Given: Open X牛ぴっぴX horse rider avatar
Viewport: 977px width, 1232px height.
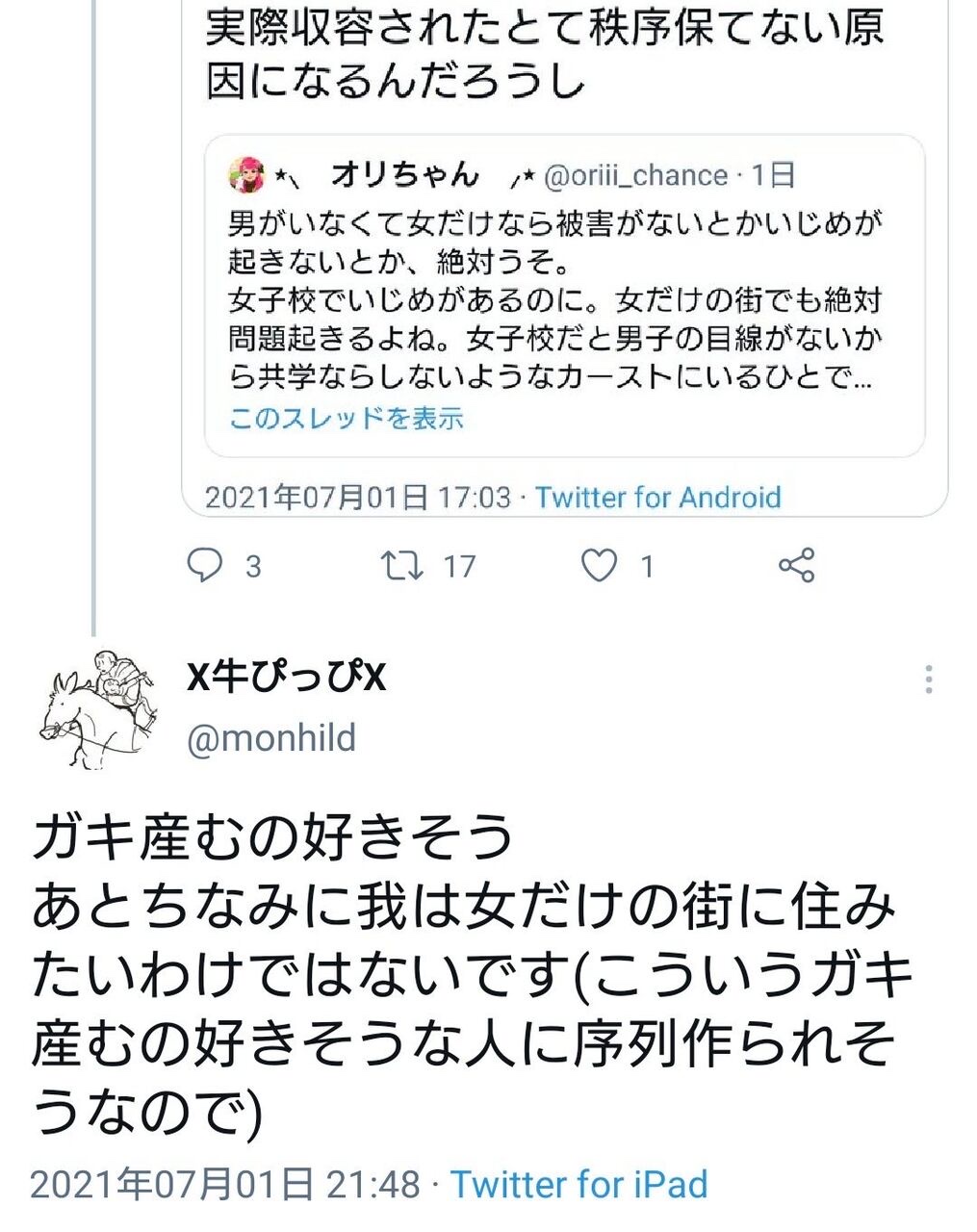Looking at the screenshot, I should click(x=98, y=709).
